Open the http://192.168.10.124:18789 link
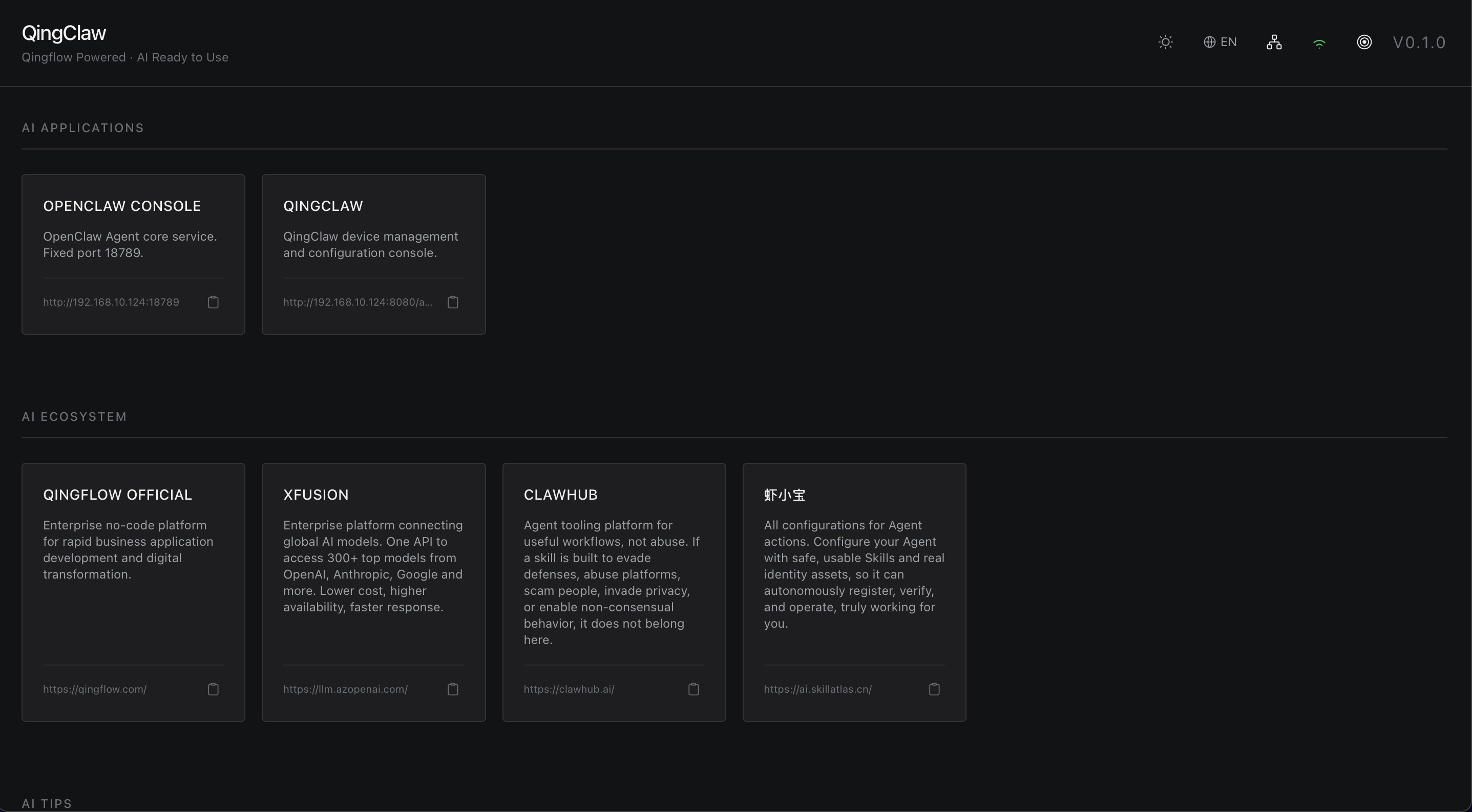The height and width of the screenshot is (812, 1472). coord(111,302)
